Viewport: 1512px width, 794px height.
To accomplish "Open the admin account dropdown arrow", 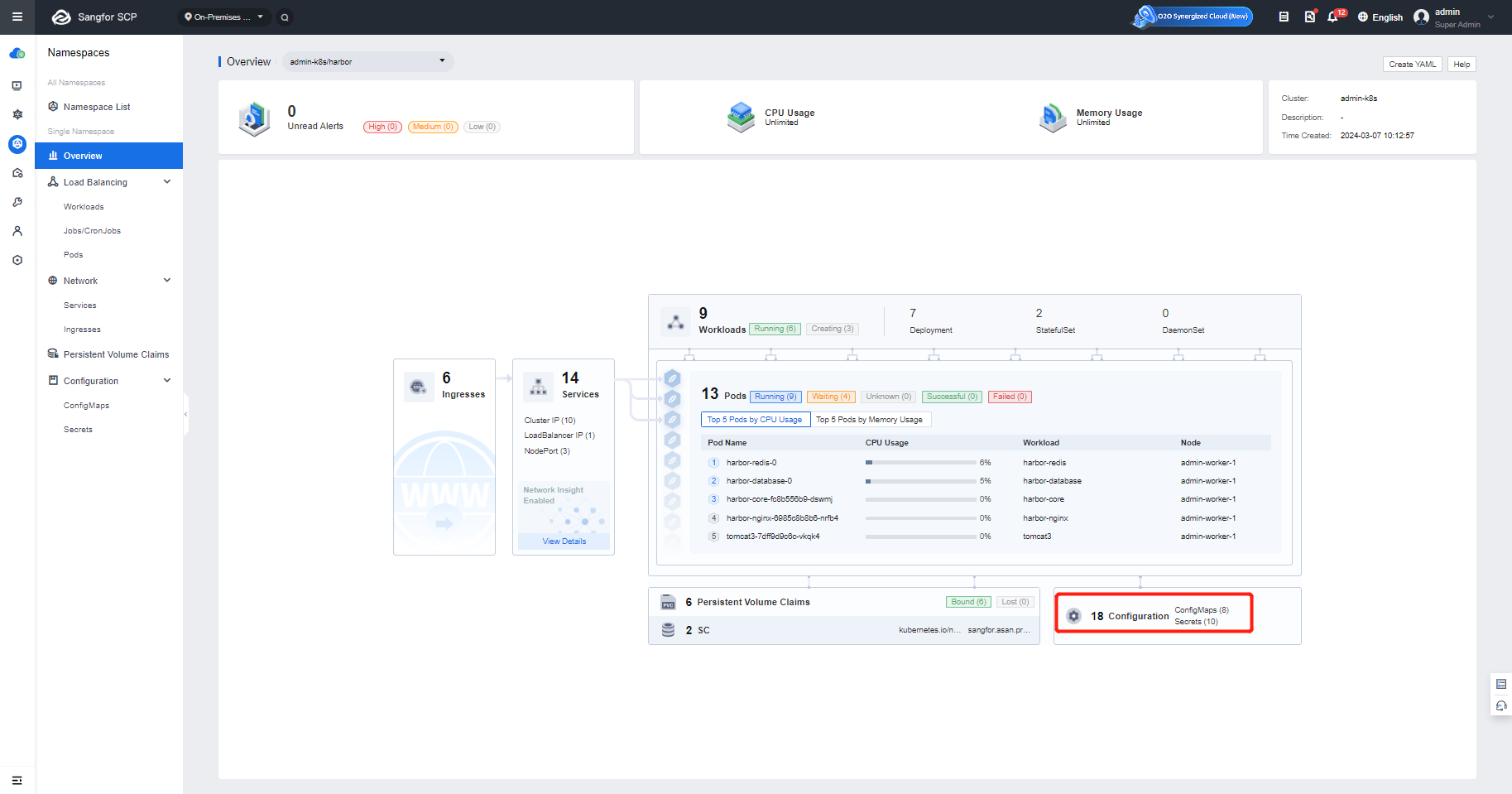I will click(x=1491, y=17).
